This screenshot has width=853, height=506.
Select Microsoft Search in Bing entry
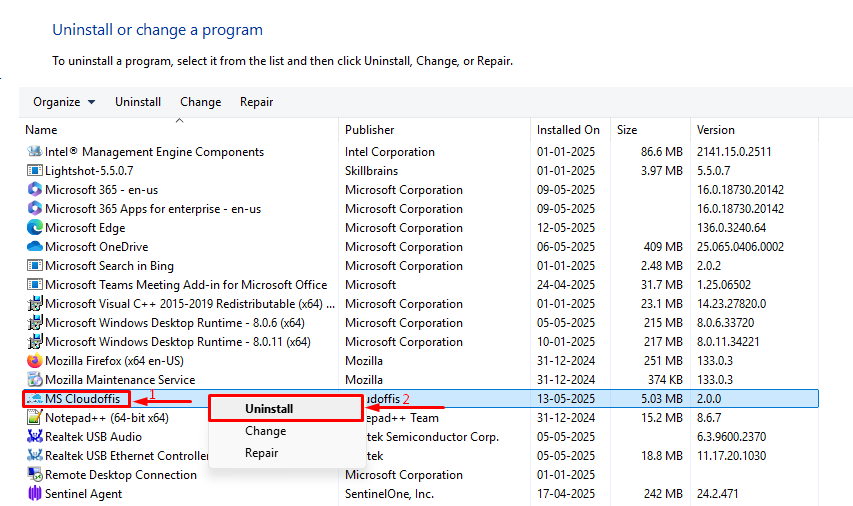109,266
